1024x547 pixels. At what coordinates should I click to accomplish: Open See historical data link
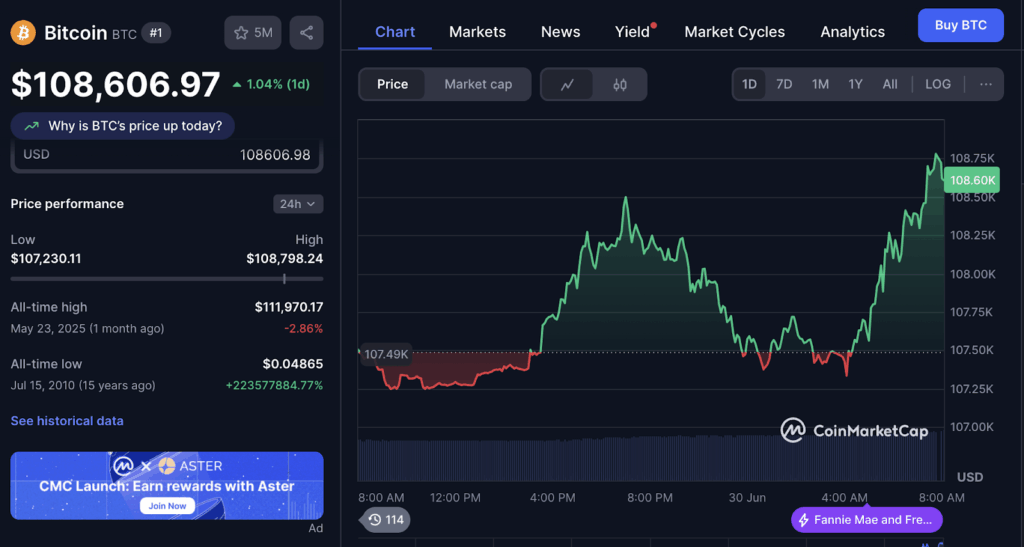(67, 421)
